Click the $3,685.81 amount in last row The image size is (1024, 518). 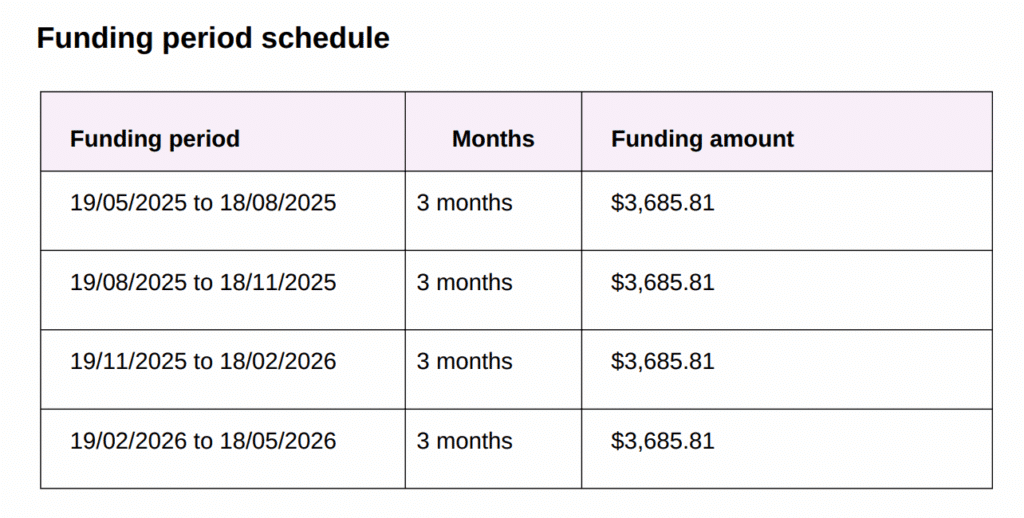pos(663,441)
